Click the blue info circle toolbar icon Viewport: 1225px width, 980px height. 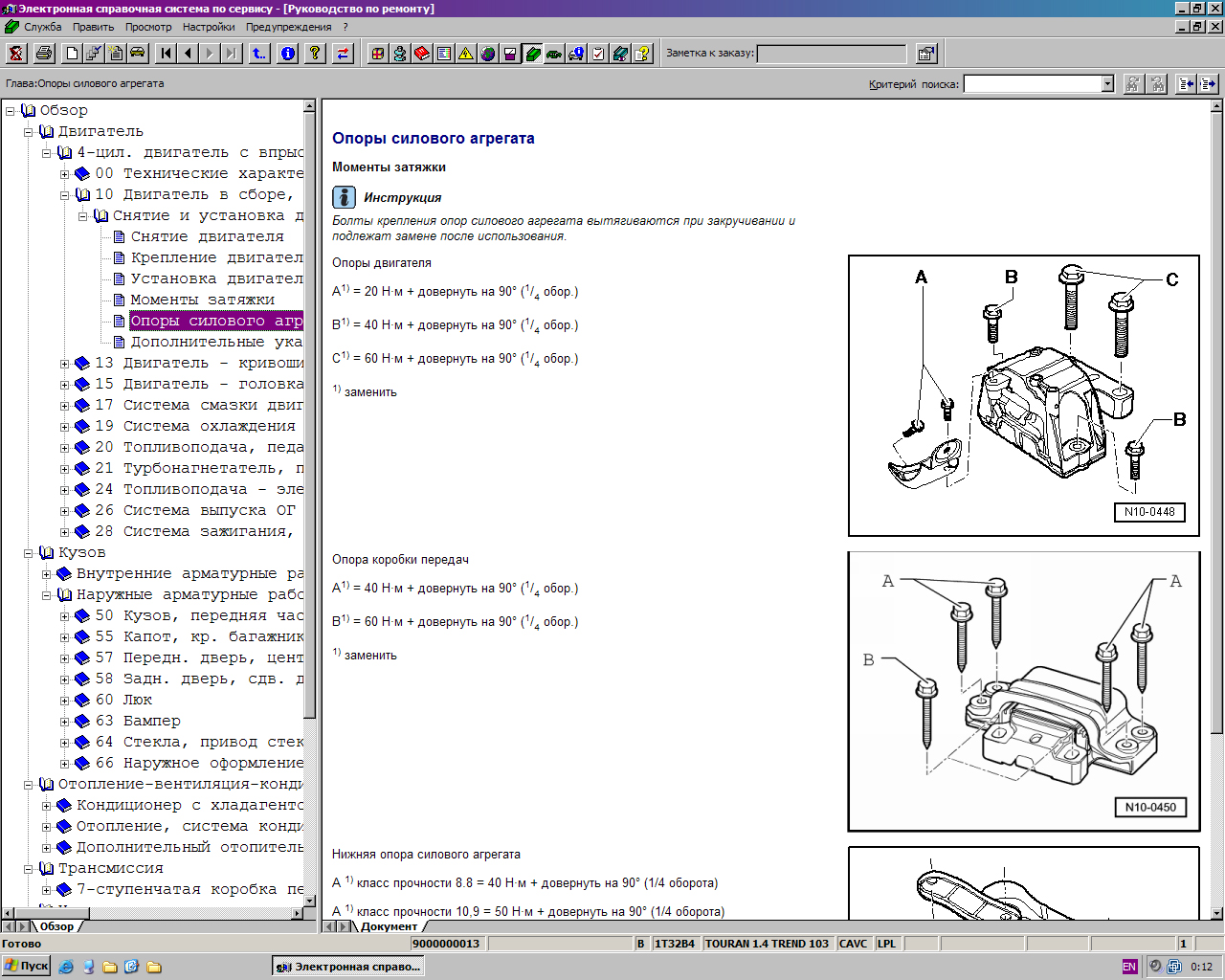[x=288, y=54]
